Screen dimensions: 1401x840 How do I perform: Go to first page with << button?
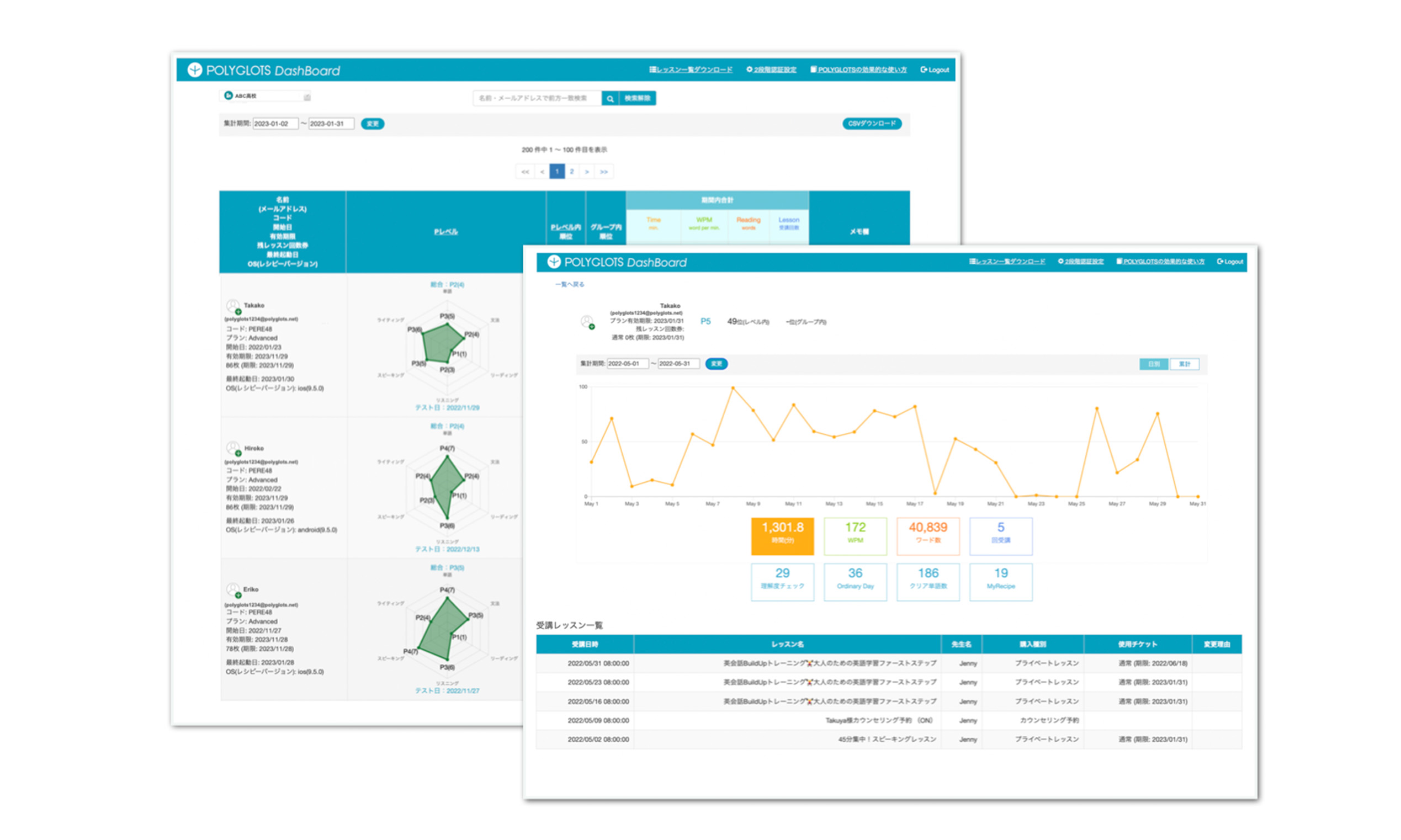click(x=526, y=172)
